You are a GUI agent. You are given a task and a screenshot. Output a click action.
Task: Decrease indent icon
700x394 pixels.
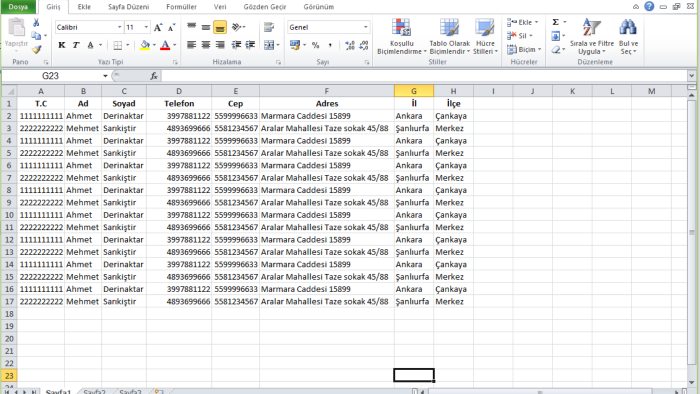click(x=236, y=45)
